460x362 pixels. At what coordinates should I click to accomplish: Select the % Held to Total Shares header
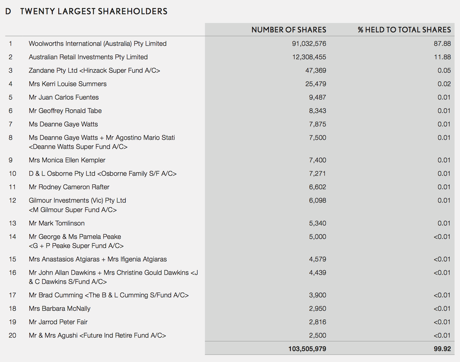404,30
